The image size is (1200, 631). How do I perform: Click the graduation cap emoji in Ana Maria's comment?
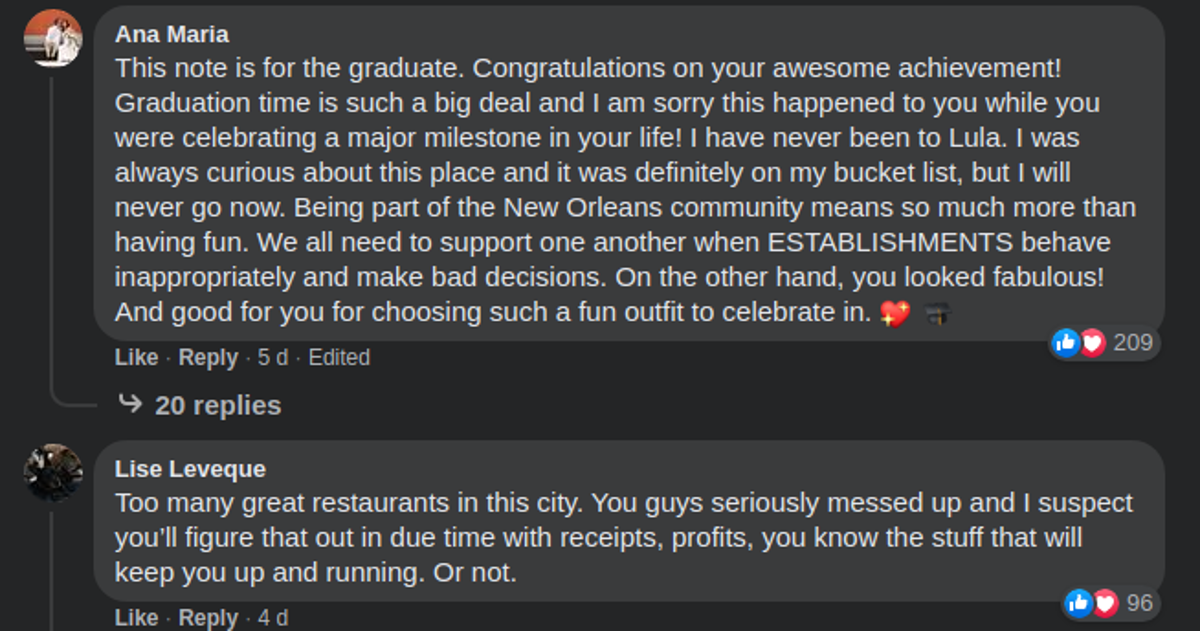pyautogui.click(x=935, y=311)
